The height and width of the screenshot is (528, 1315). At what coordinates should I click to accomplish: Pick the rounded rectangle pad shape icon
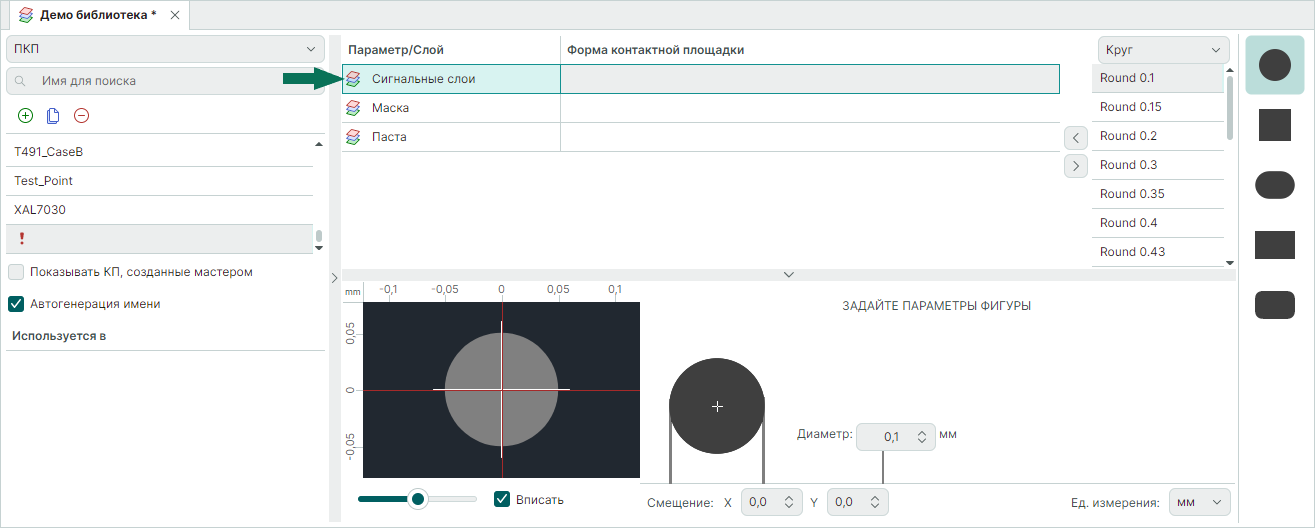(x=1274, y=305)
